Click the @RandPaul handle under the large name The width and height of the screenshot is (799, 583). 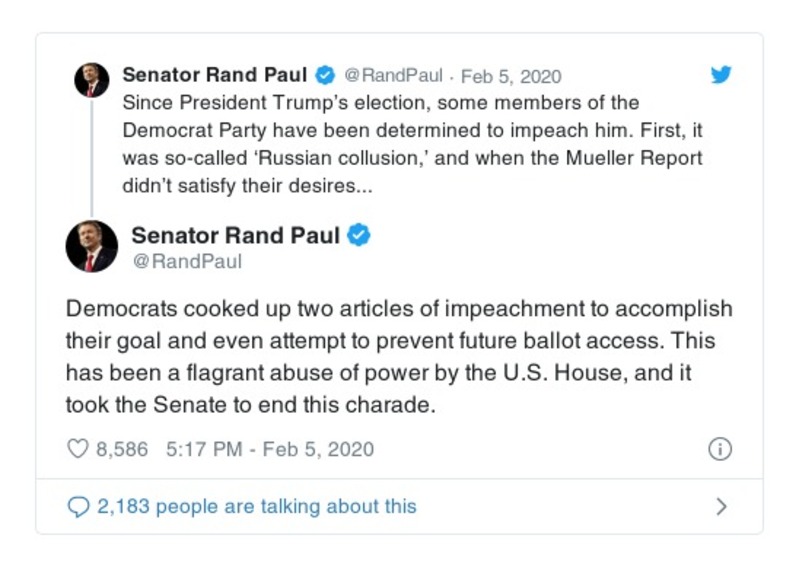187,262
